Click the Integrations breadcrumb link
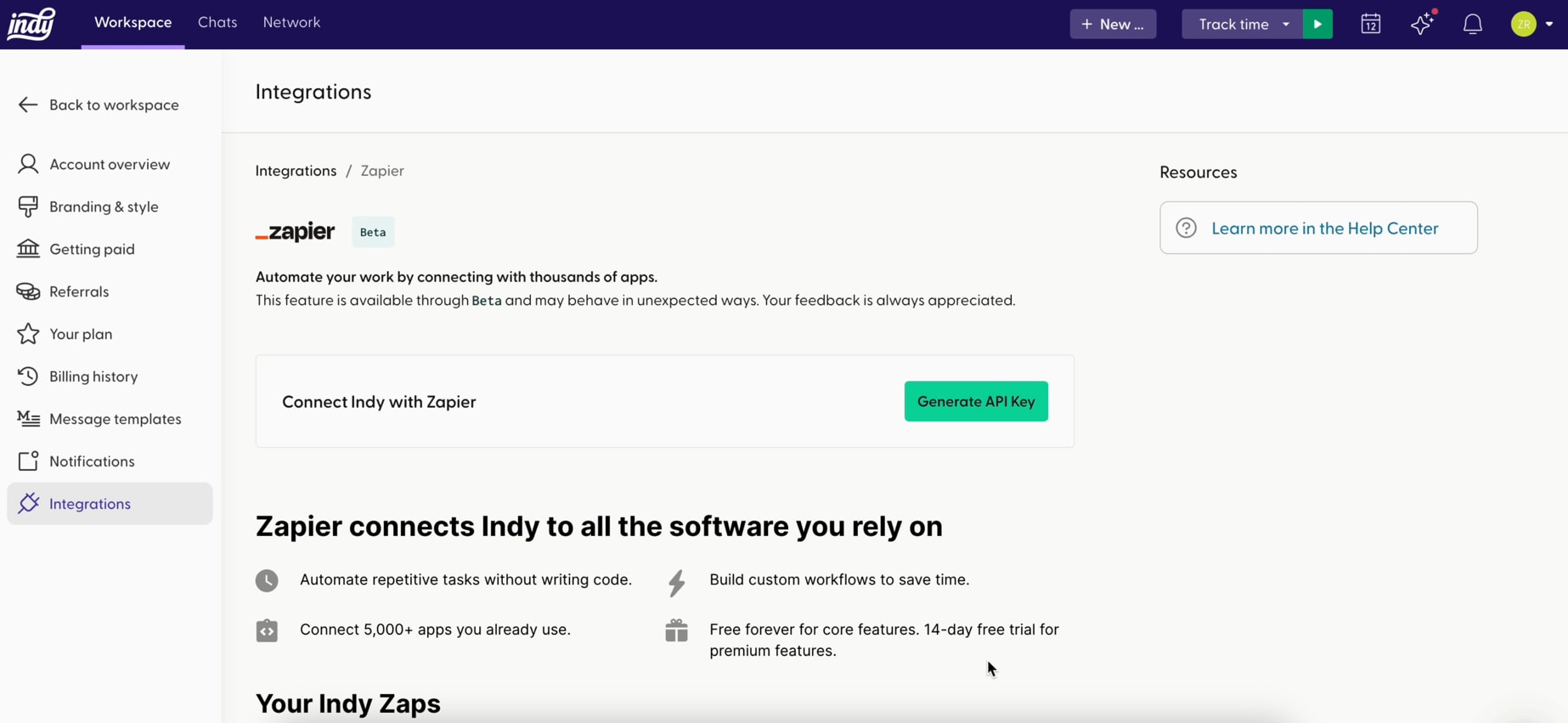The height and width of the screenshot is (723, 1568). click(296, 171)
